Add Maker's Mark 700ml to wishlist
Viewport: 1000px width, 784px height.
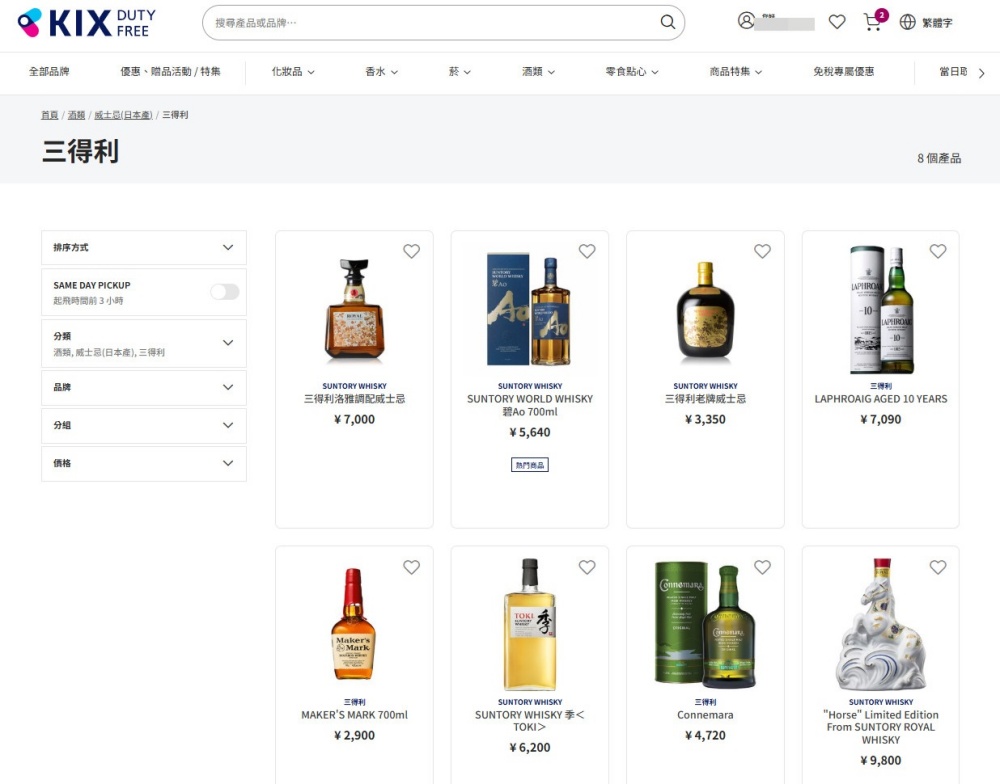tap(411, 567)
